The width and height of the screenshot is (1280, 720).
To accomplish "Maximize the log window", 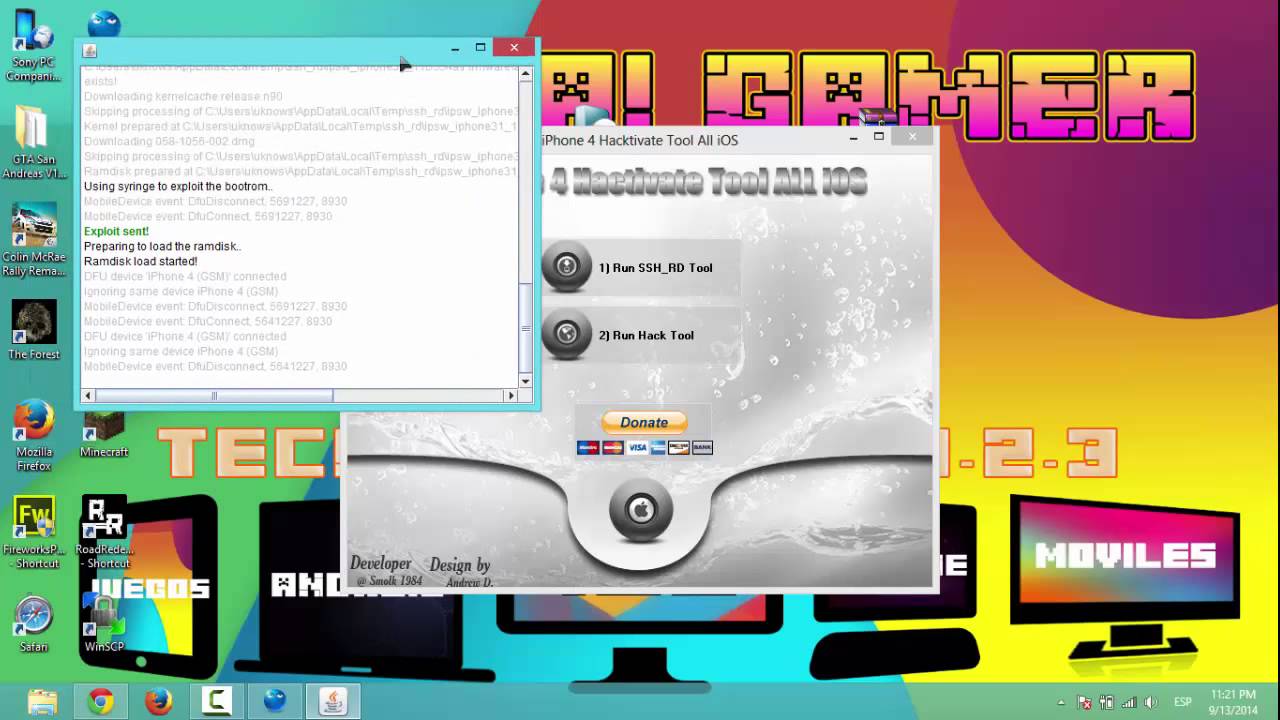I will (x=480, y=48).
